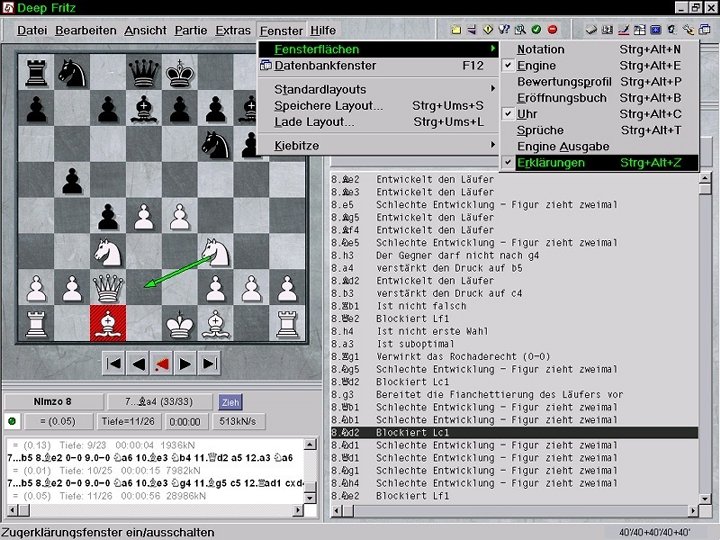Click the = (0.05) evaluation button
This screenshot has height=540, width=720.
pos(58,422)
